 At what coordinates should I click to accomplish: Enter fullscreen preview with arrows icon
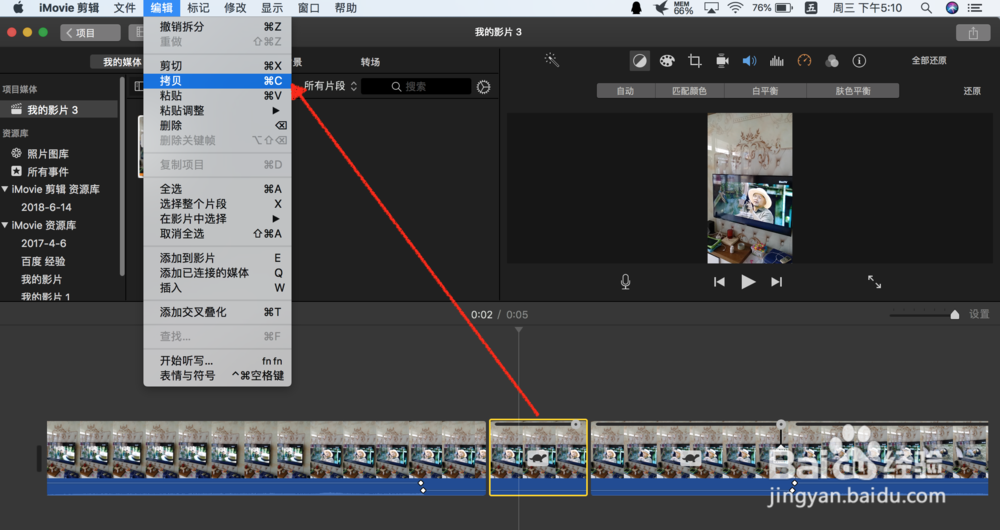pyautogui.click(x=874, y=281)
